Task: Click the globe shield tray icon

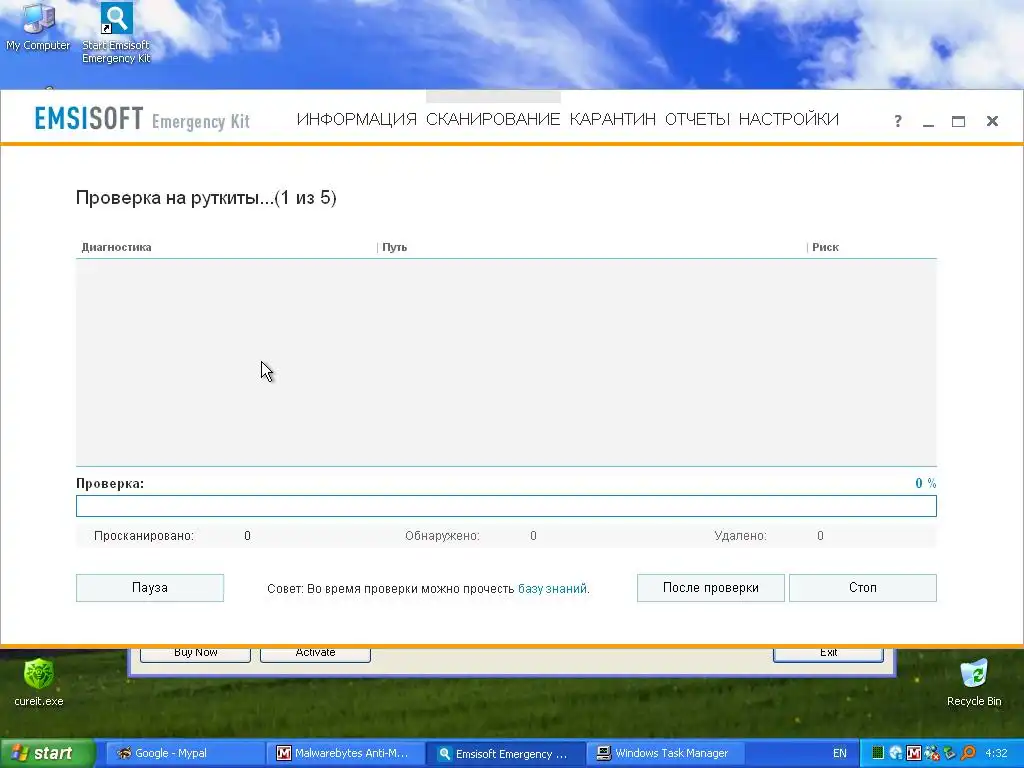Action: point(896,753)
